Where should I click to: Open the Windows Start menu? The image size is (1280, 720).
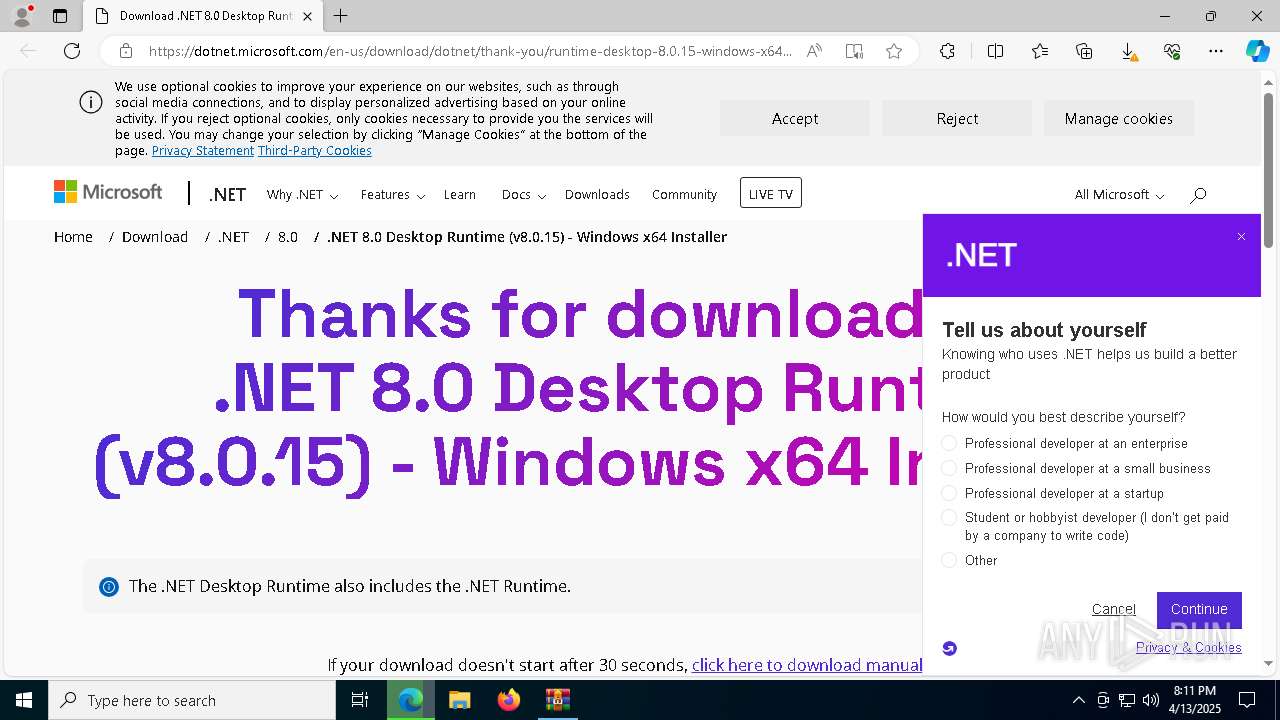24,700
